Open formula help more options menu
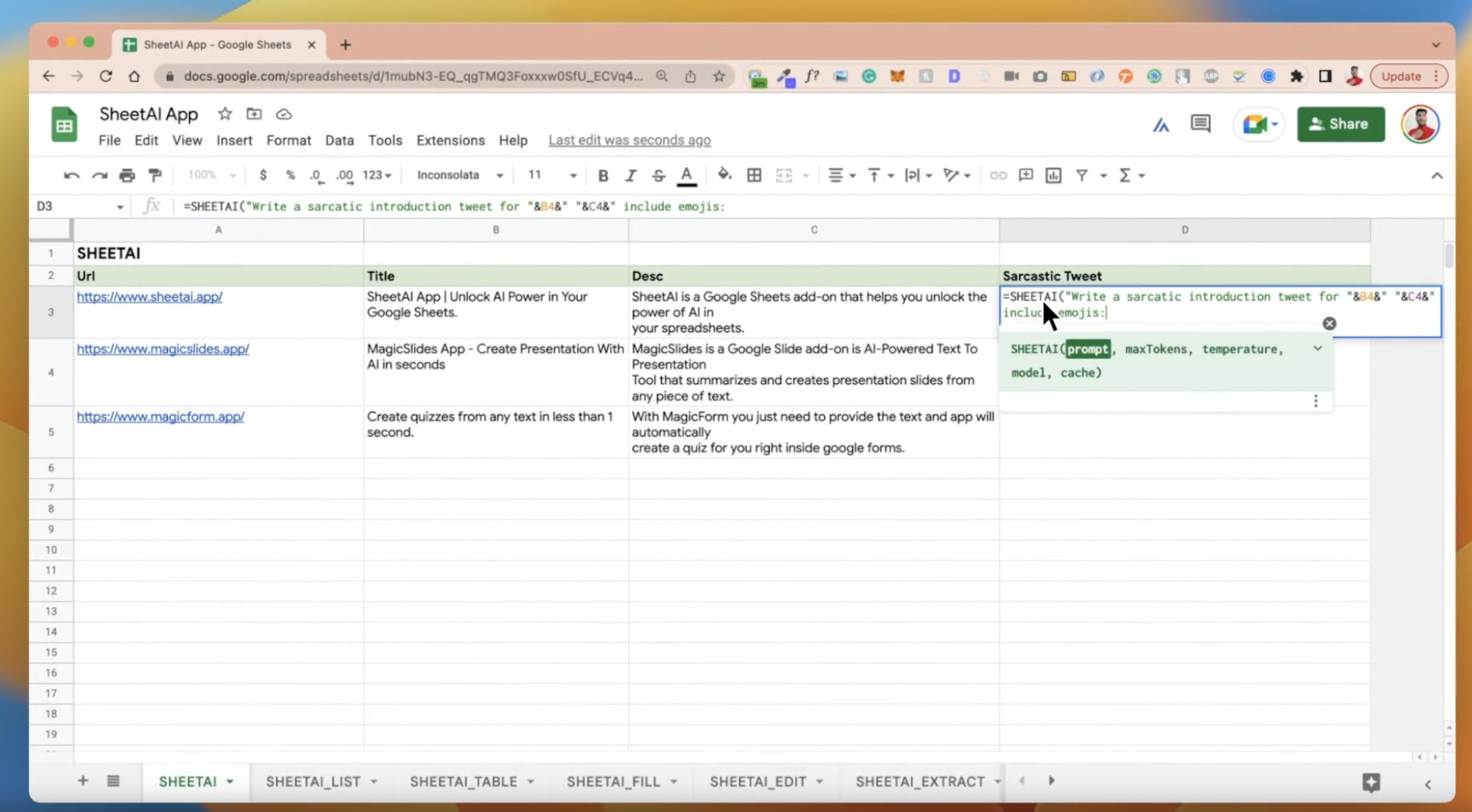This screenshot has width=1472, height=812. click(1315, 401)
